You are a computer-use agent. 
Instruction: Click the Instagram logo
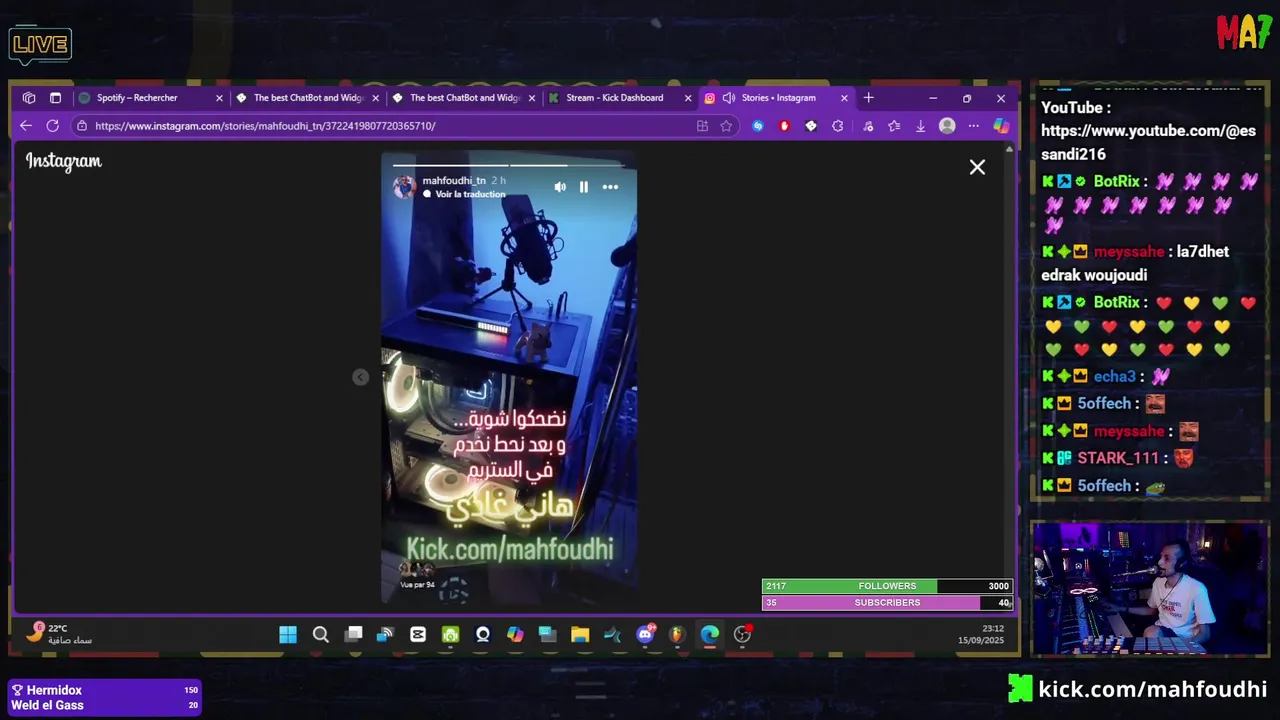(x=64, y=161)
